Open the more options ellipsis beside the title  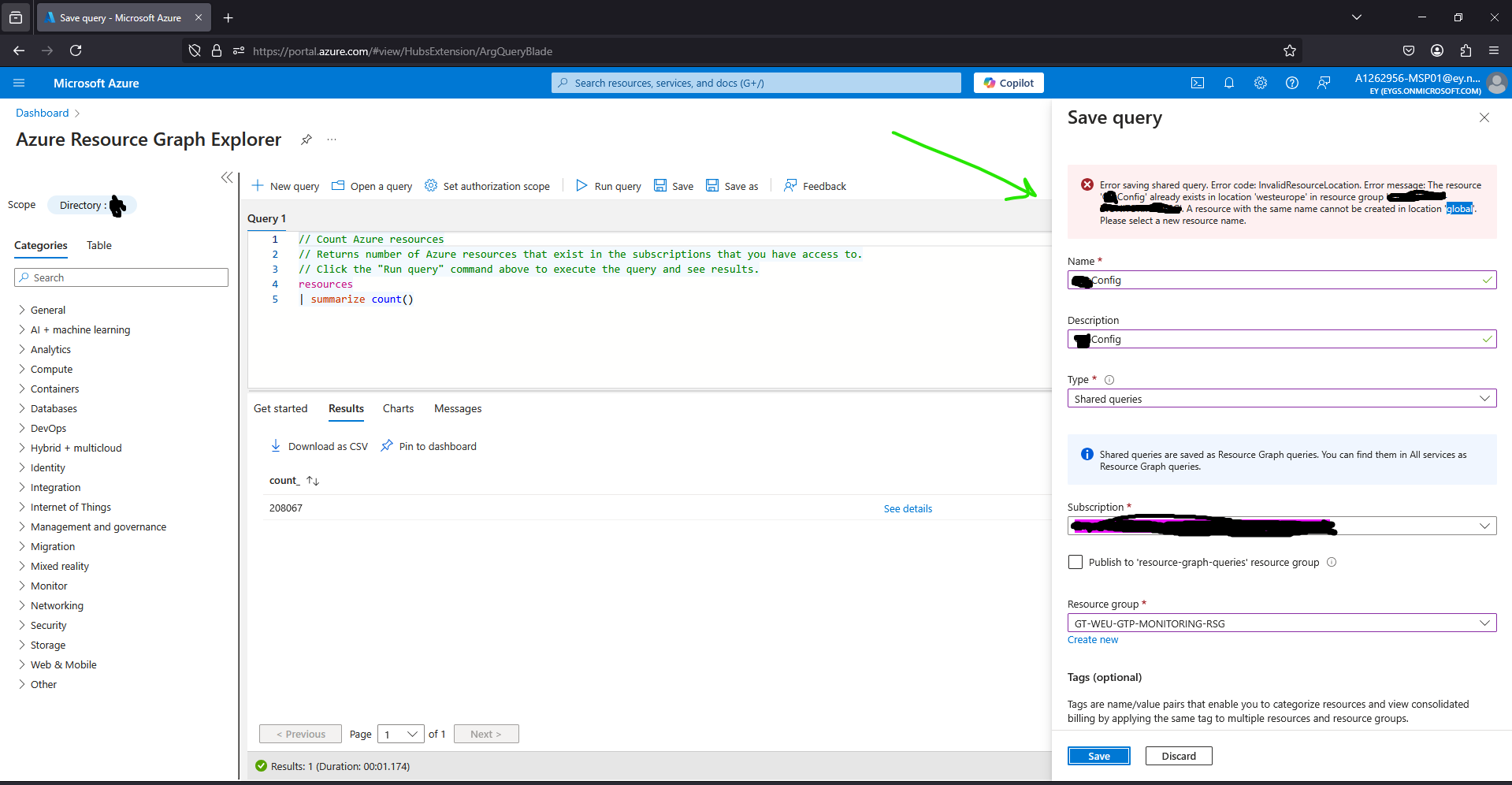(x=332, y=140)
